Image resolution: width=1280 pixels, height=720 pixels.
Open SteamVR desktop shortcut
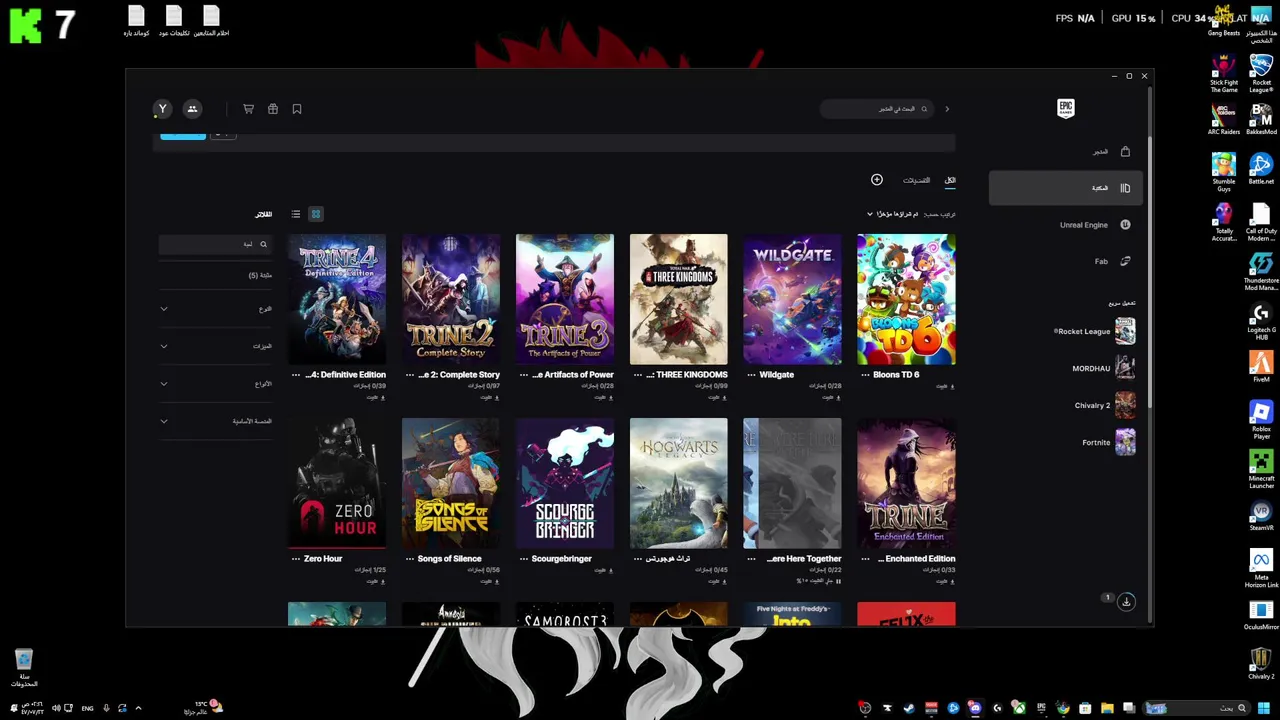(1261, 515)
